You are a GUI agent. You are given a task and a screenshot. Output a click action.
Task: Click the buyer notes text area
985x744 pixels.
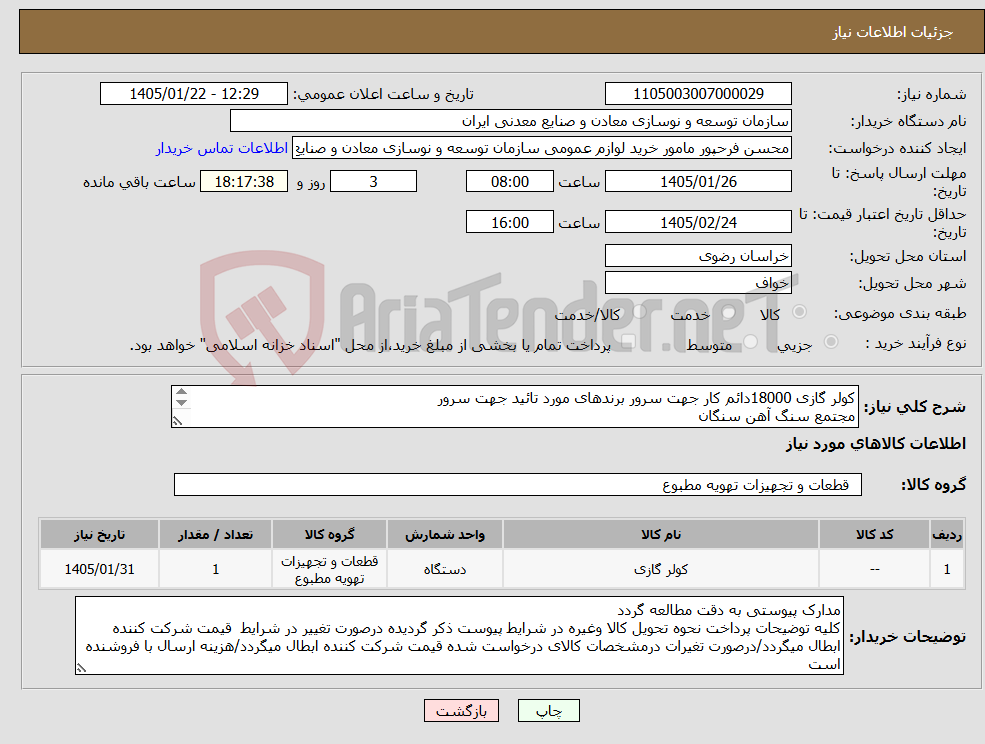tap(459, 636)
